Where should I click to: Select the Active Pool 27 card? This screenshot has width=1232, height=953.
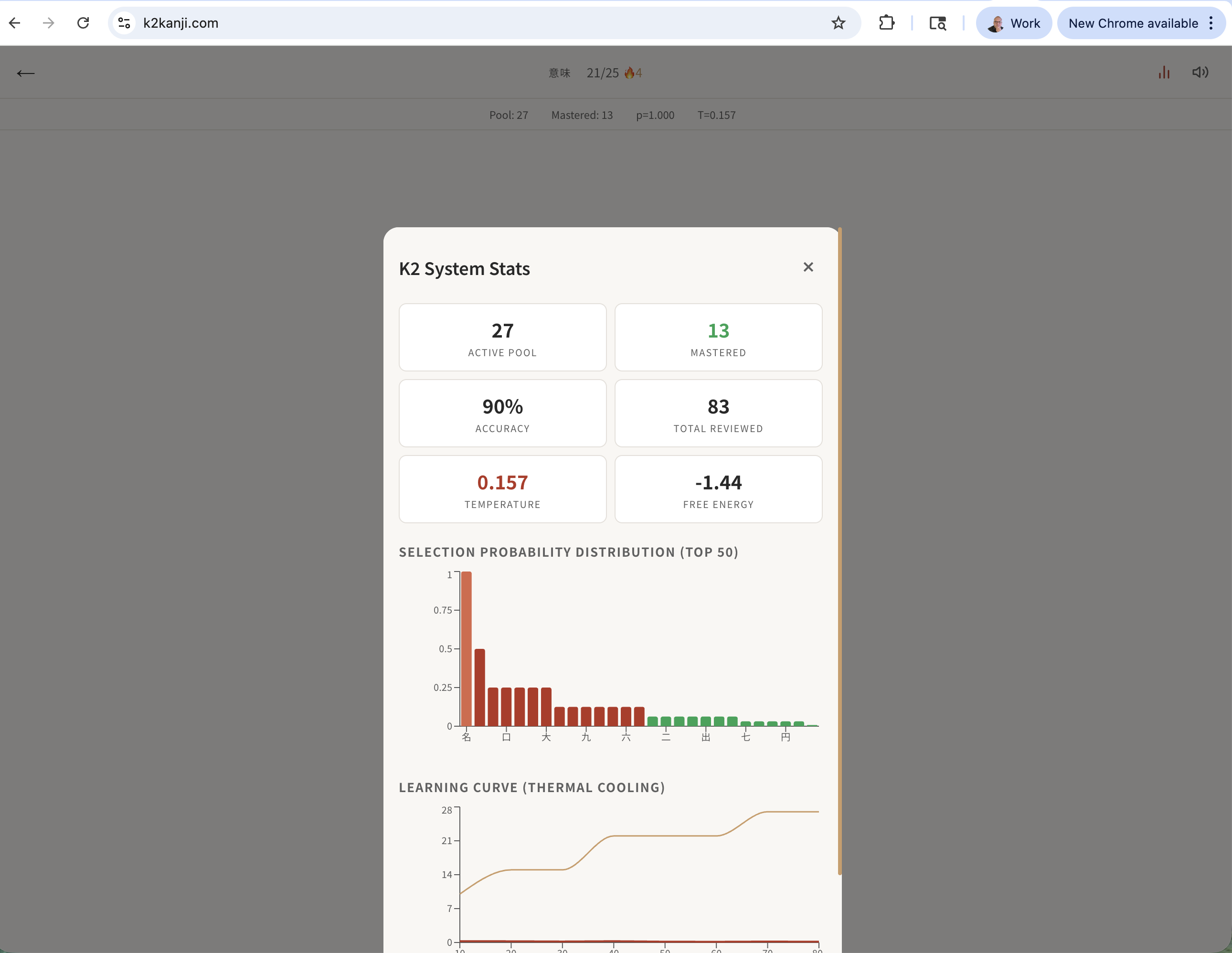502,338
